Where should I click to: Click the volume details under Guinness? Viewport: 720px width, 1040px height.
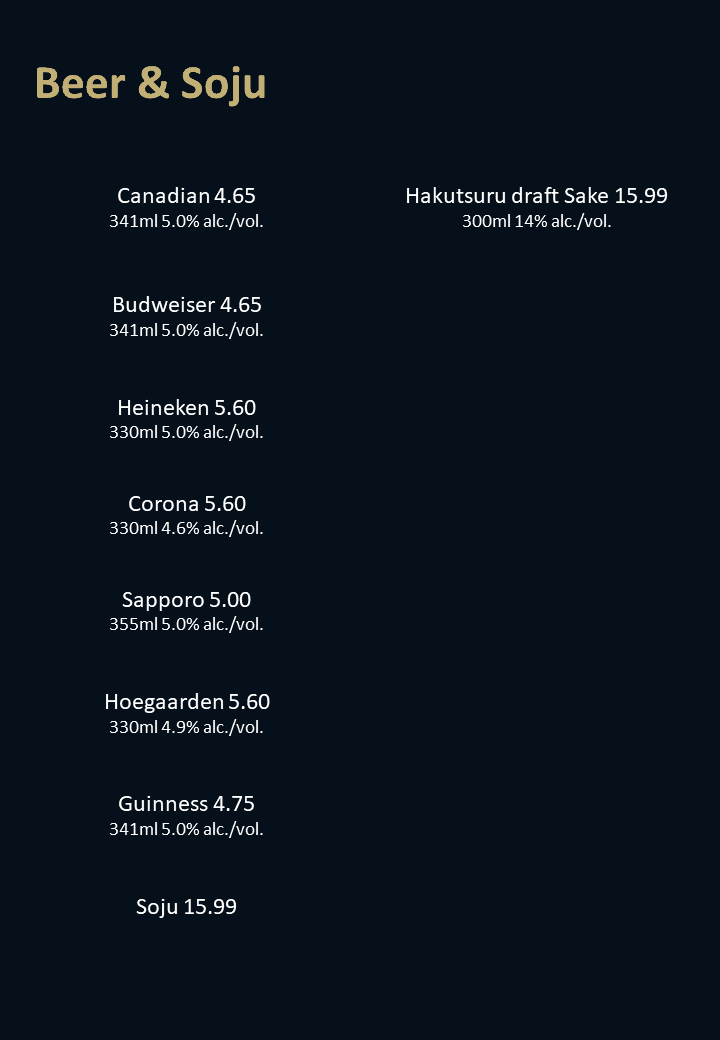pyautogui.click(x=186, y=829)
